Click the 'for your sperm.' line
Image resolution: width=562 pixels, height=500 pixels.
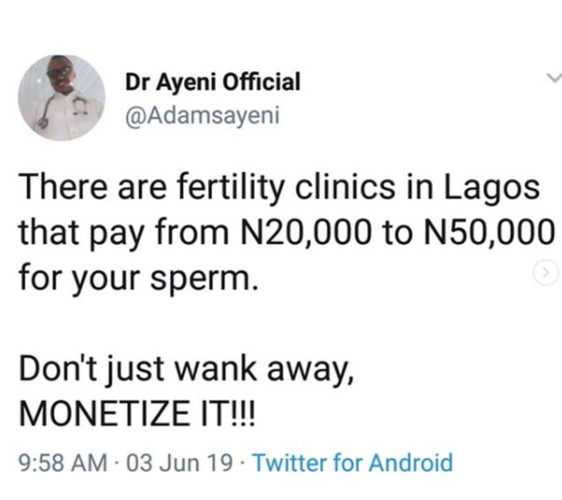click(x=138, y=278)
